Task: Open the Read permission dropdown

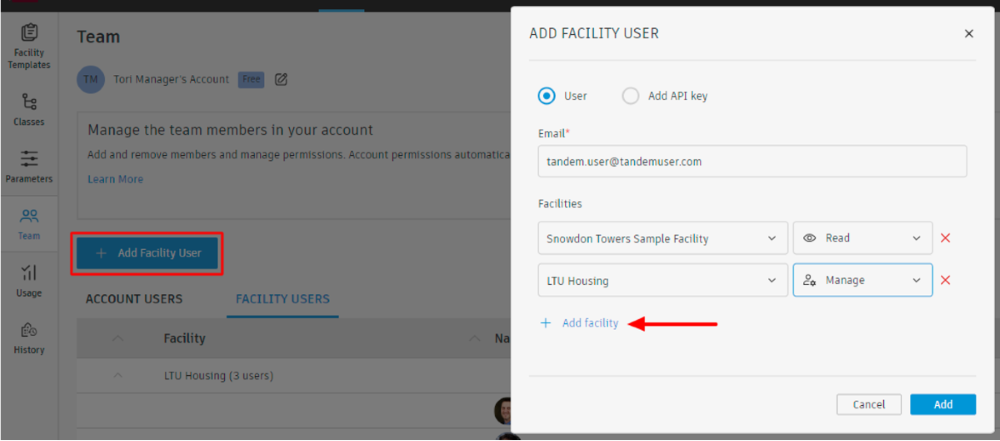Action: coord(862,238)
